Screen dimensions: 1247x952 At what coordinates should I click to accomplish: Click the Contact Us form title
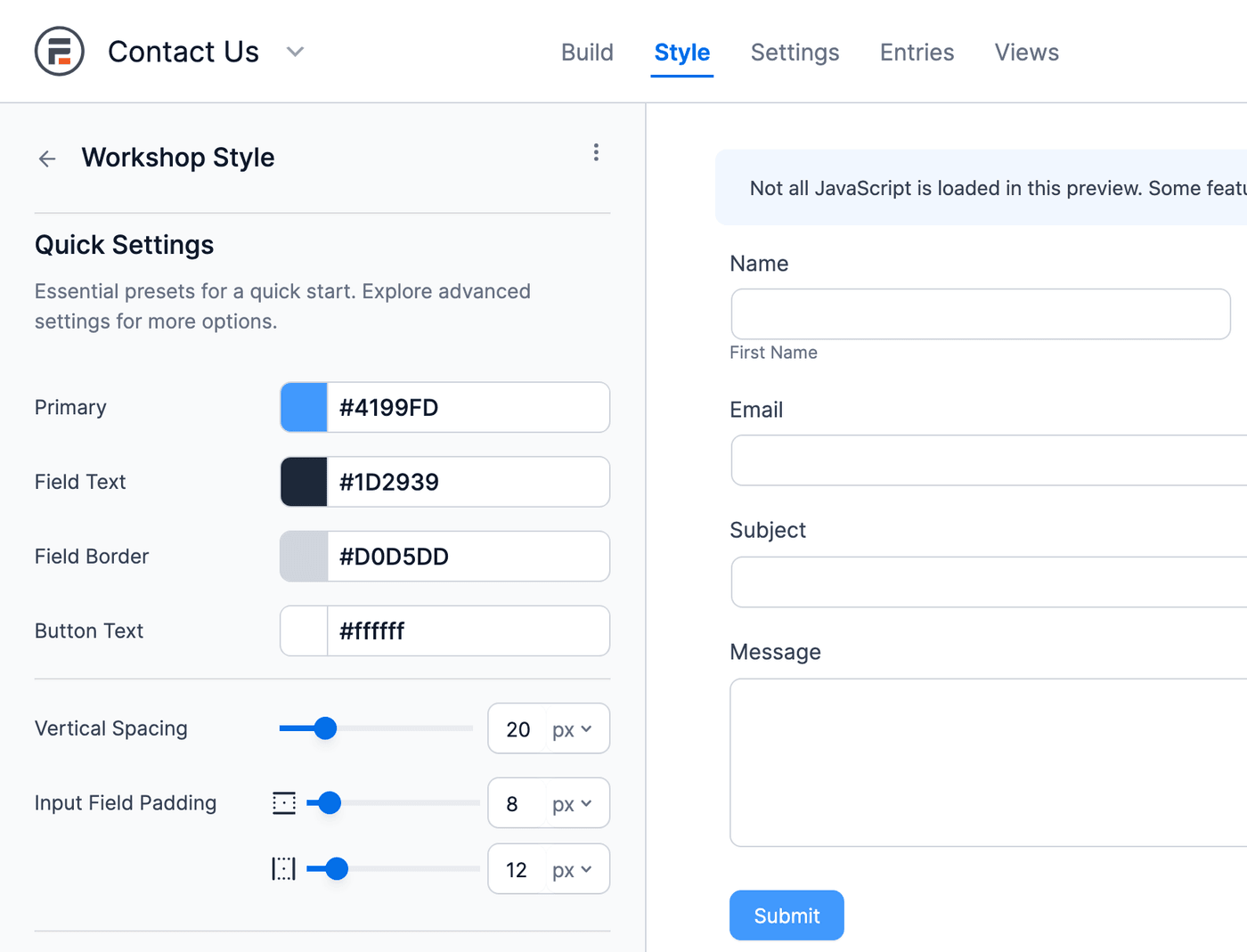point(183,52)
